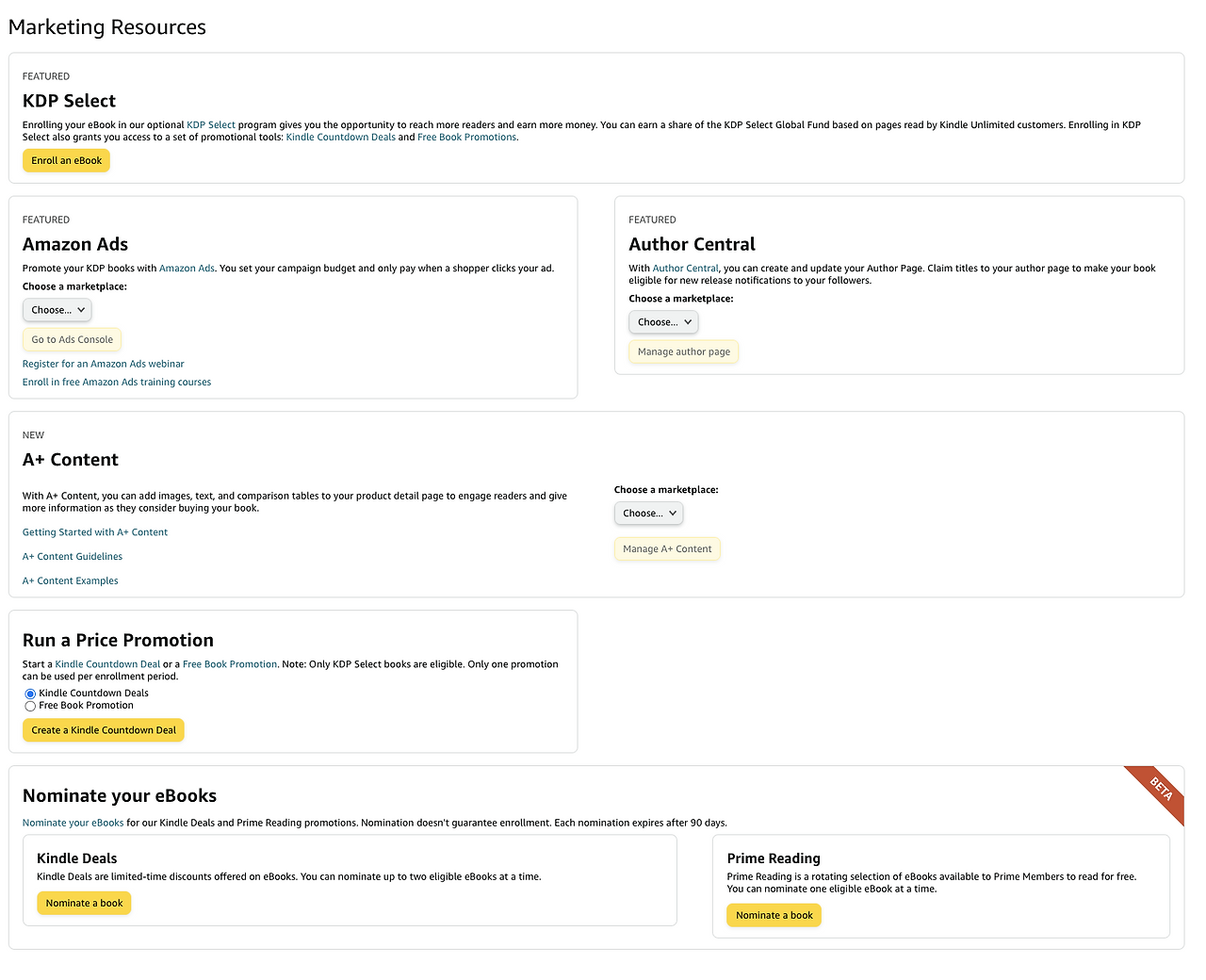
Task: Open the A+ Content marketplace dropdown
Action: [648, 514]
